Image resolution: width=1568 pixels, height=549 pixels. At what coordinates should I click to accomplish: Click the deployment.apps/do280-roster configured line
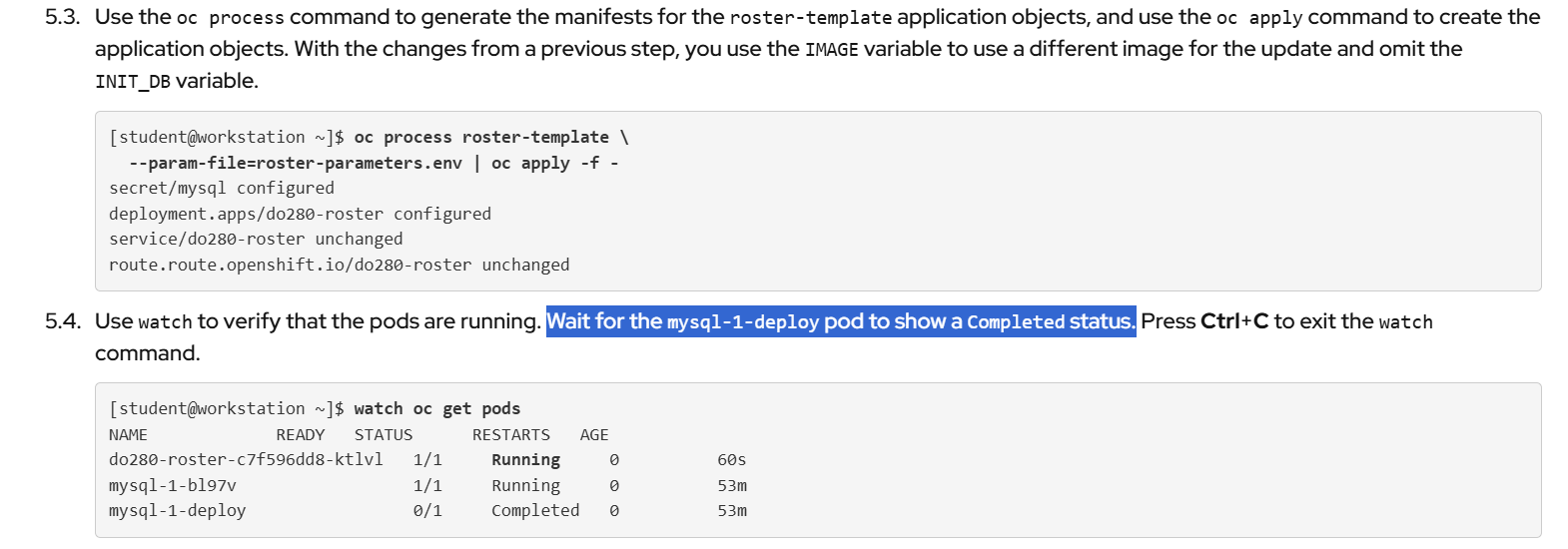tap(300, 214)
